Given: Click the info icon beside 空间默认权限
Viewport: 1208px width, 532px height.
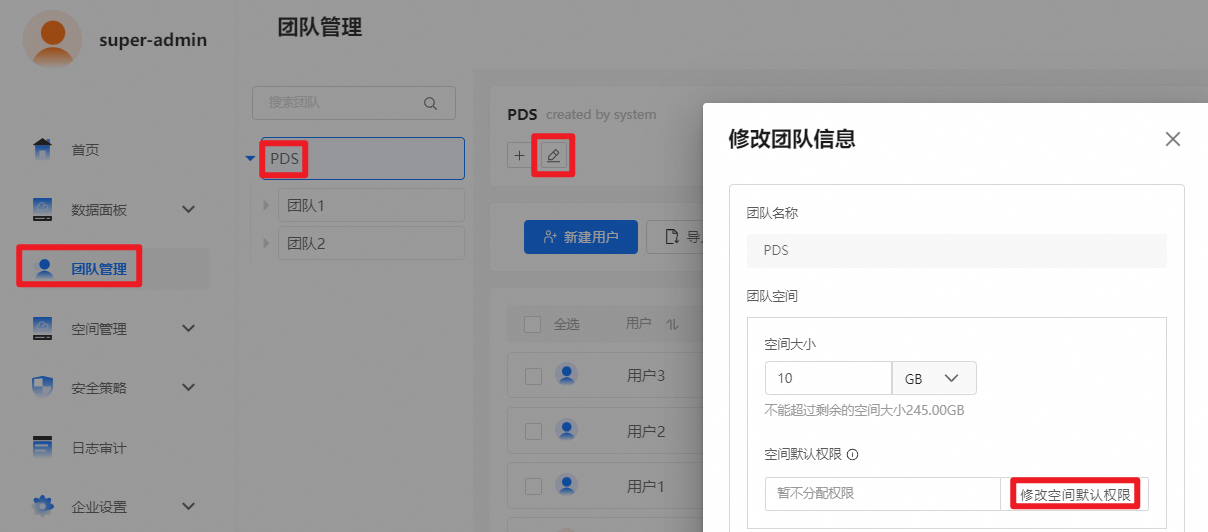Looking at the screenshot, I should [x=853, y=454].
